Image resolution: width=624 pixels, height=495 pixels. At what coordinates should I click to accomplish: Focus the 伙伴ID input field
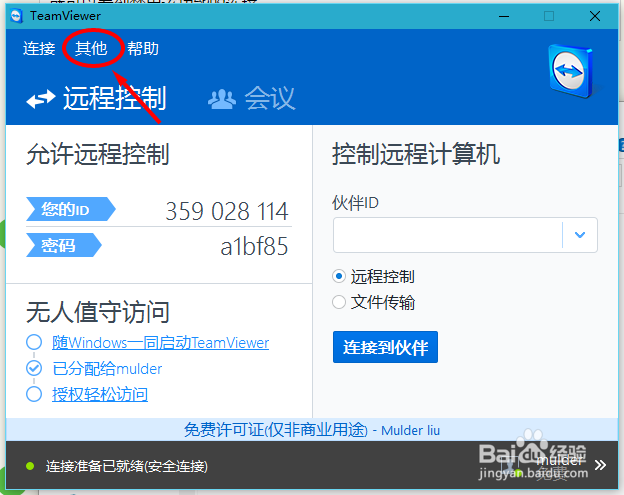[x=448, y=235]
